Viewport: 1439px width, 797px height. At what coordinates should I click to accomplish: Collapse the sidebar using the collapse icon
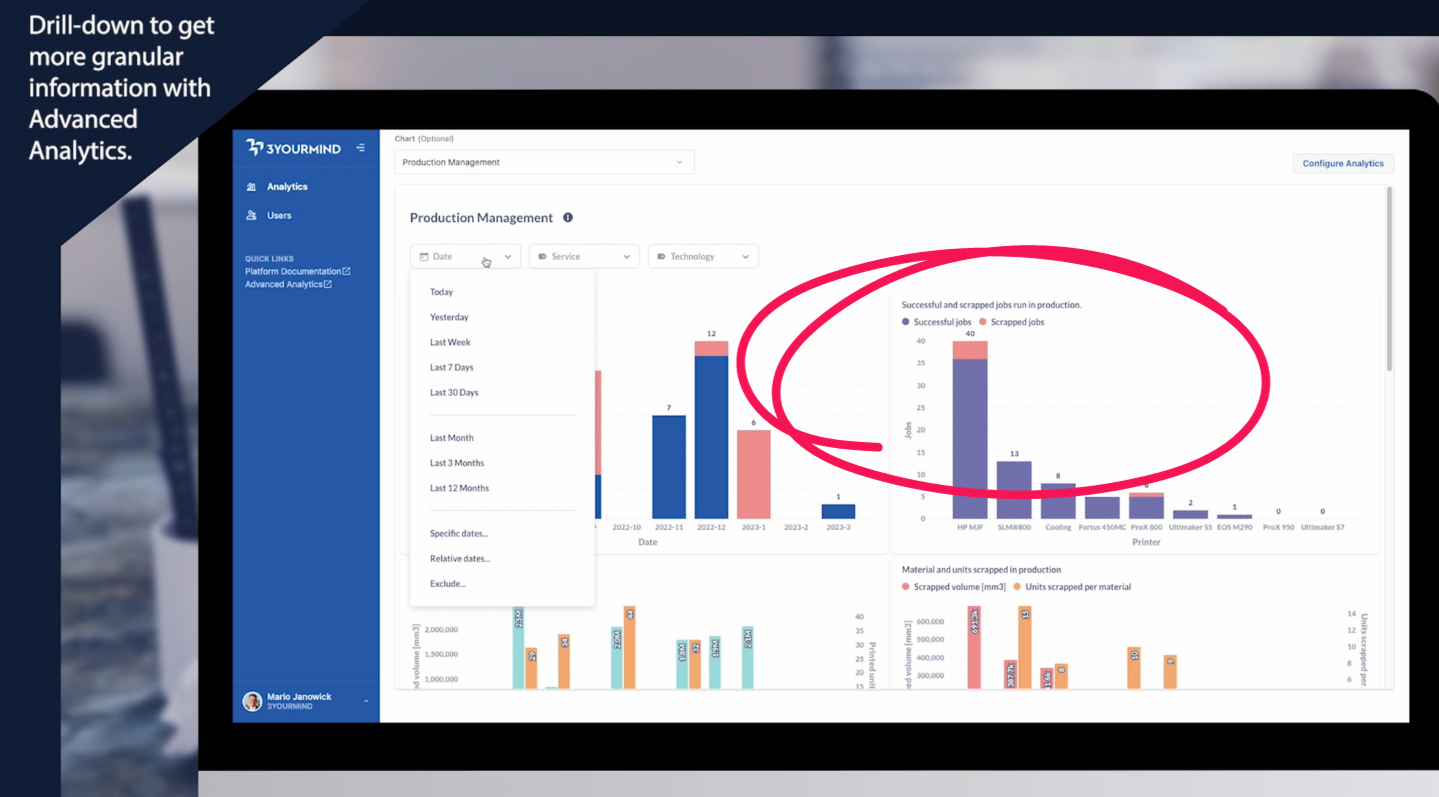point(361,146)
